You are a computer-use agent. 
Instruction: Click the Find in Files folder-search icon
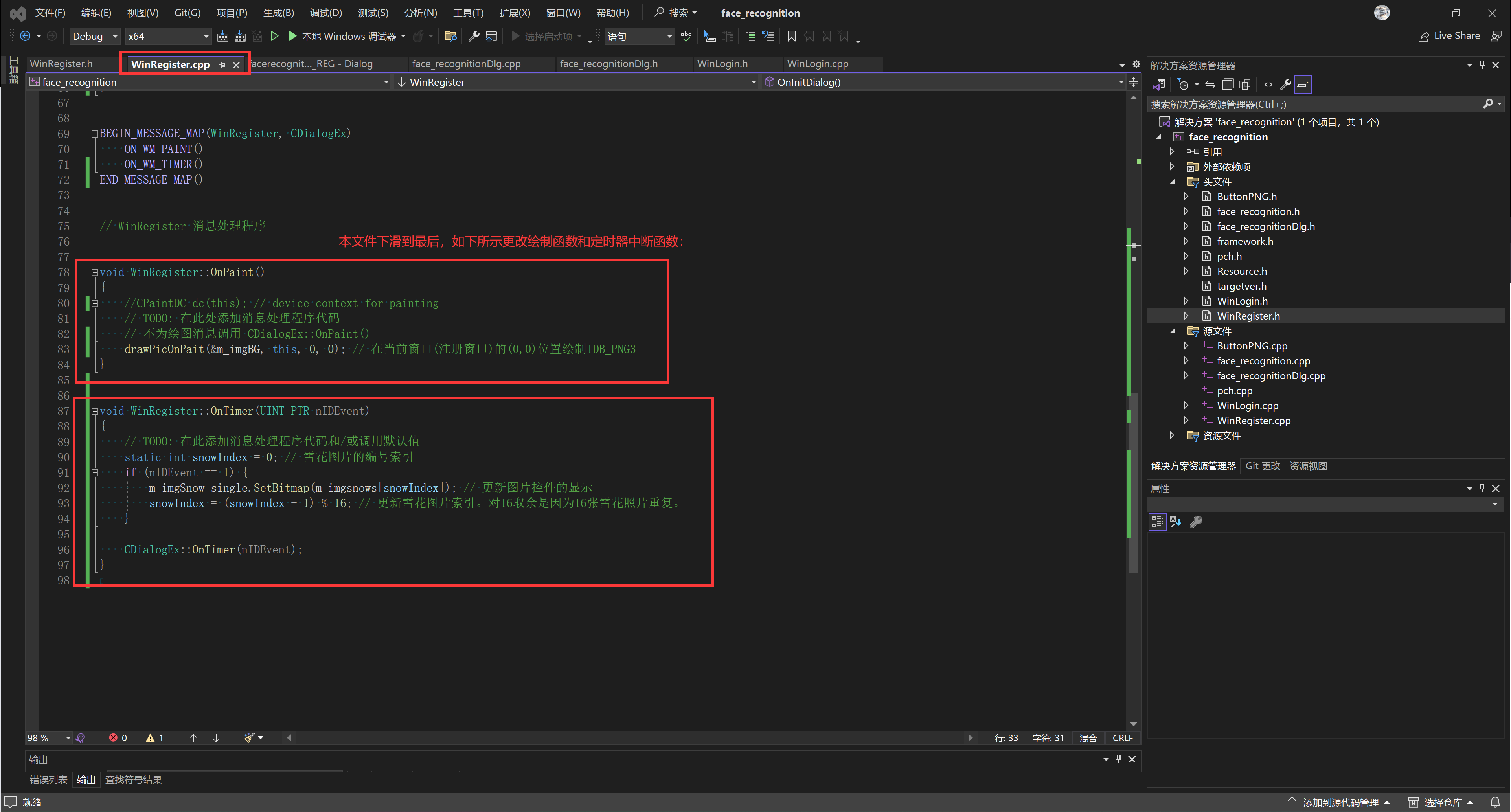[450, 37]
